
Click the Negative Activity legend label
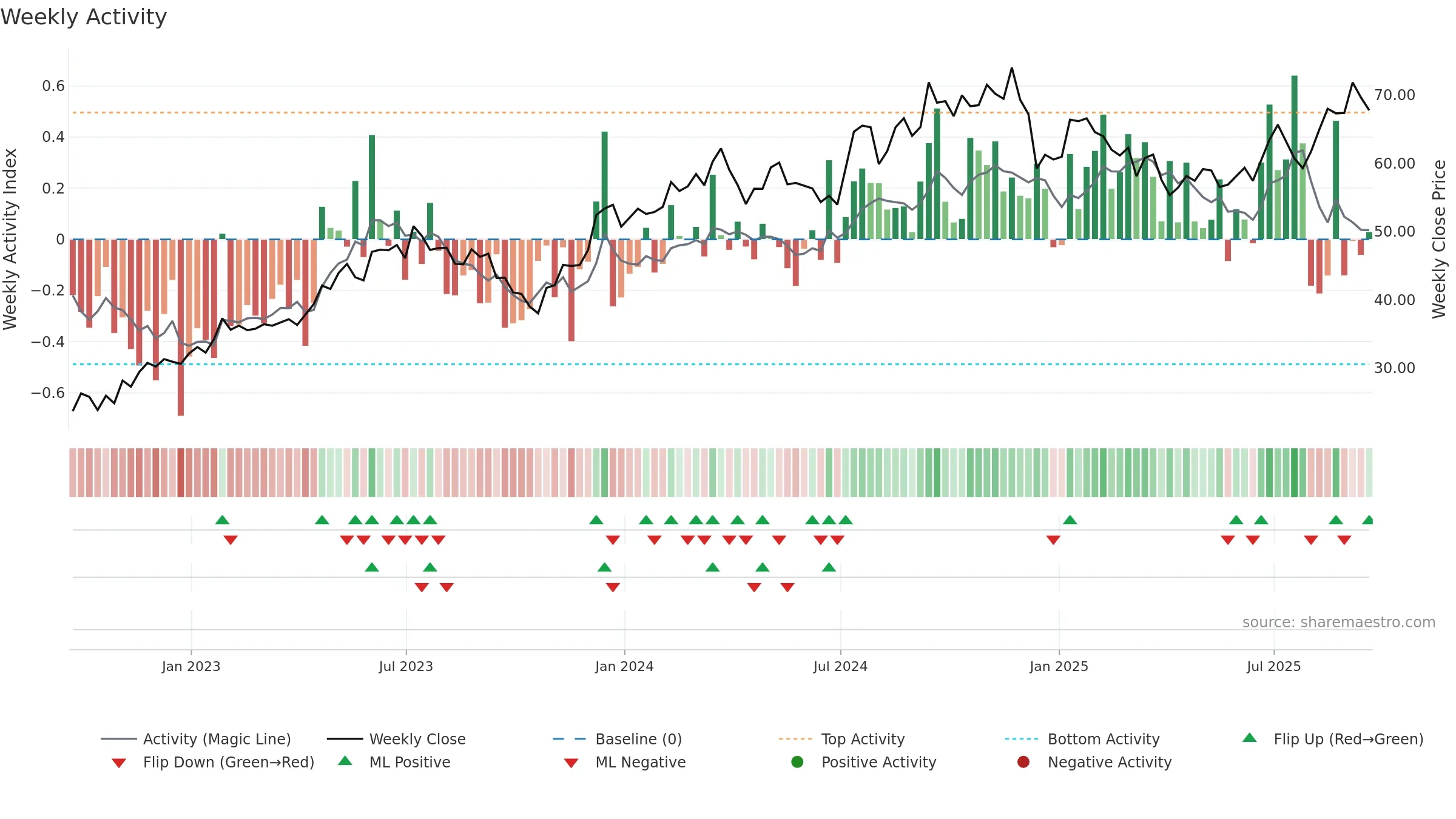1110,762
